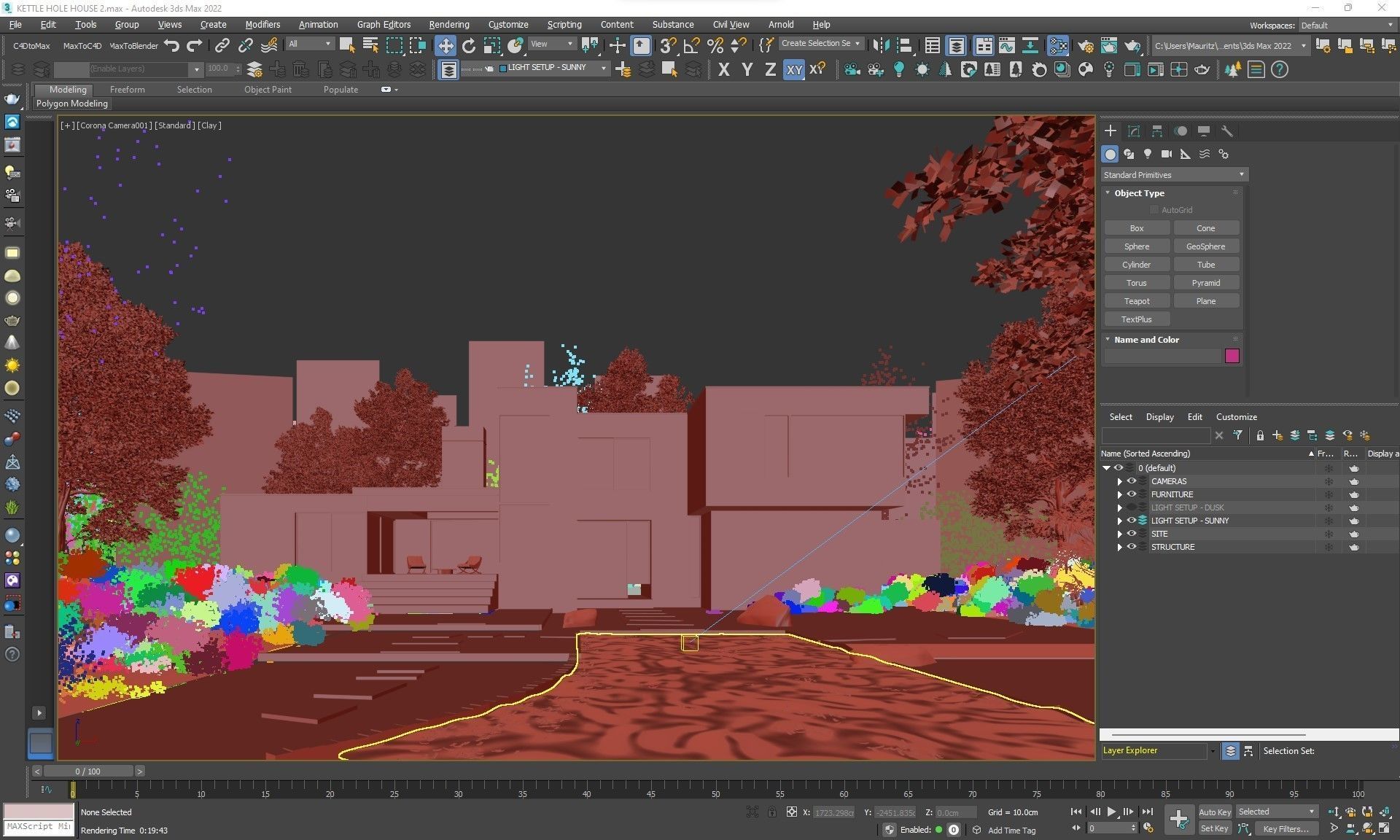Hide the SITE layer eye icon
The image size is (1400, 840).
pos(1132,534)
